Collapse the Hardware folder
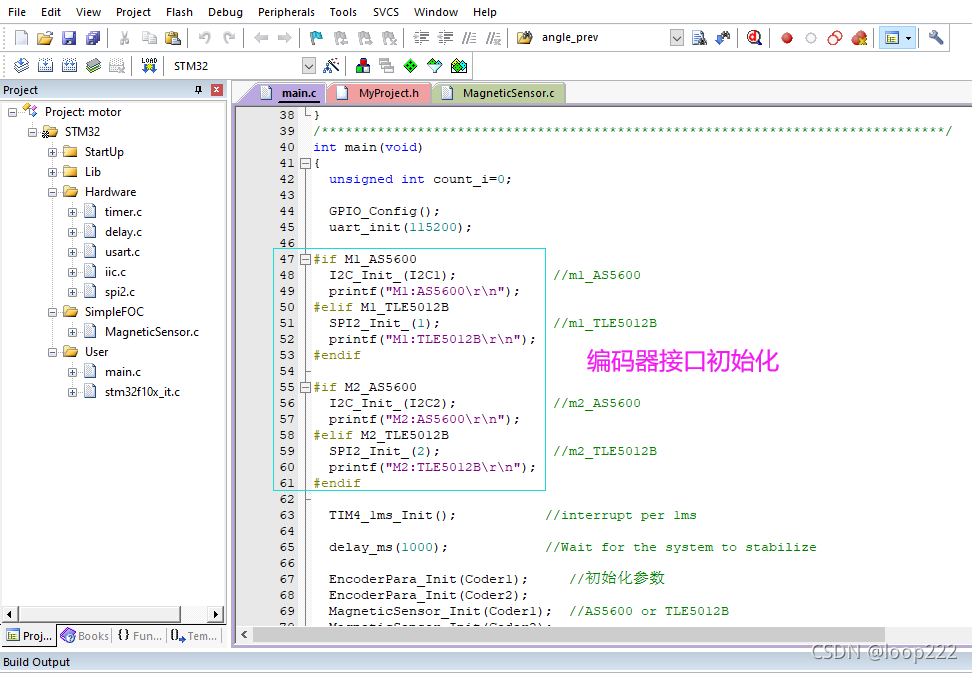This screenshot has height=673, width=972. click(x=53, y=192)
